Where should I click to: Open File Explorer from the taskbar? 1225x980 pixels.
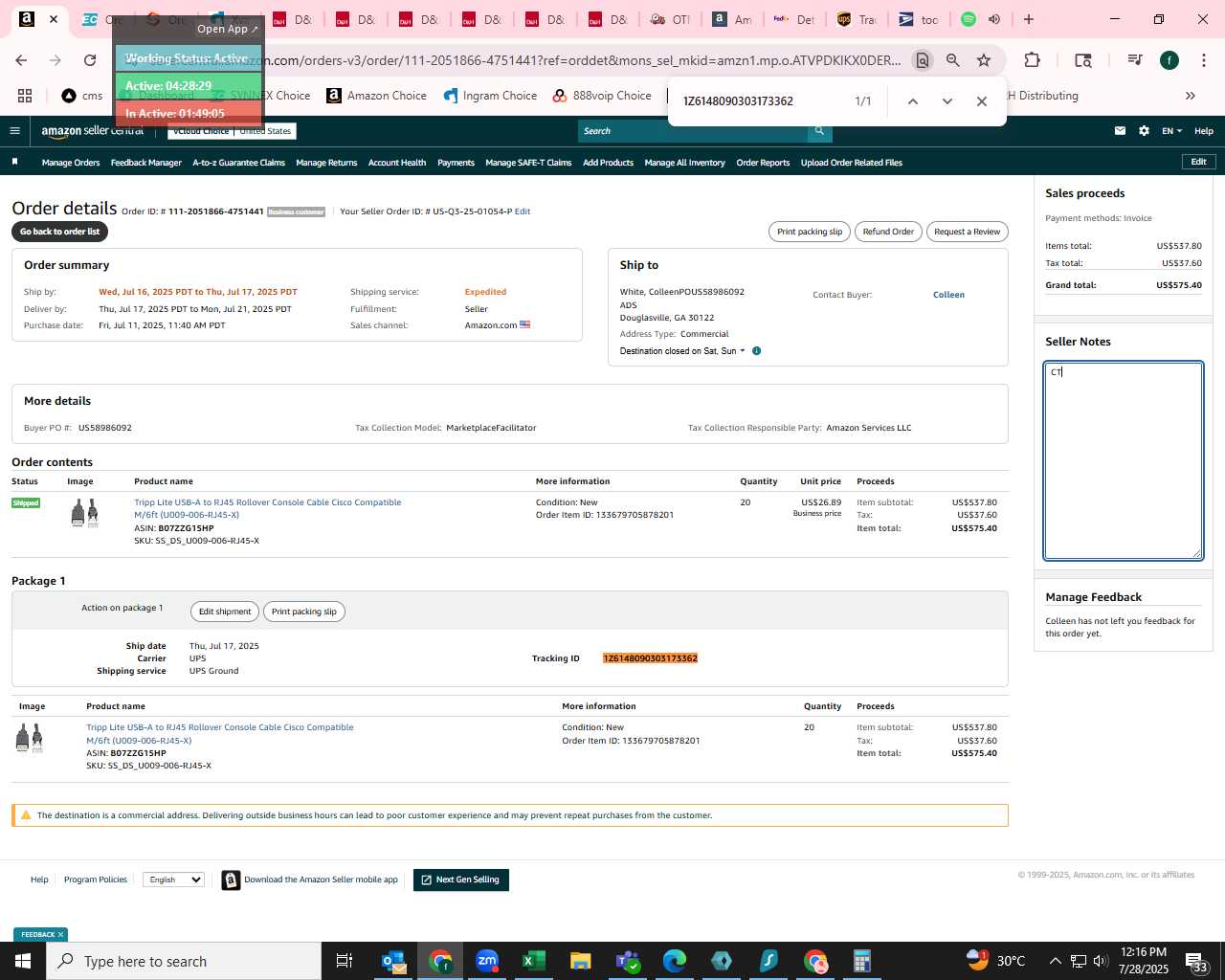581,961
